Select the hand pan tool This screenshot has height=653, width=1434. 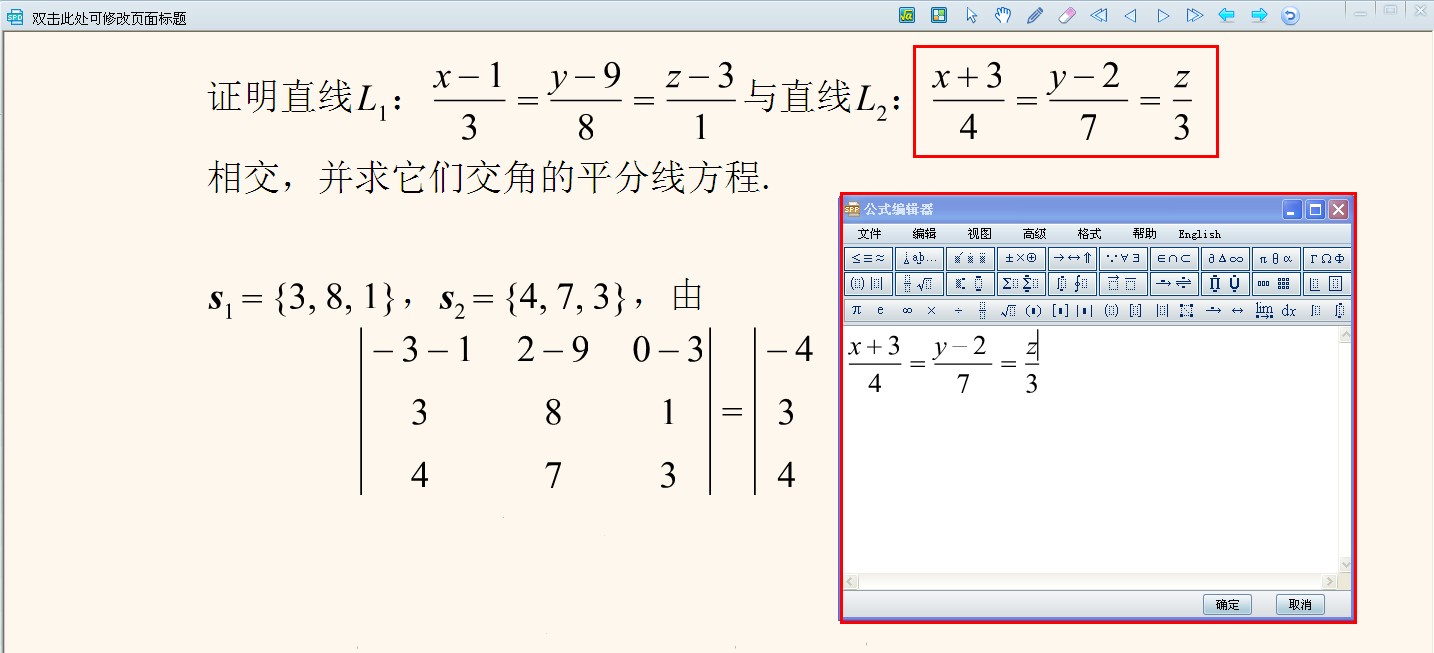(x=1002, y=15)
